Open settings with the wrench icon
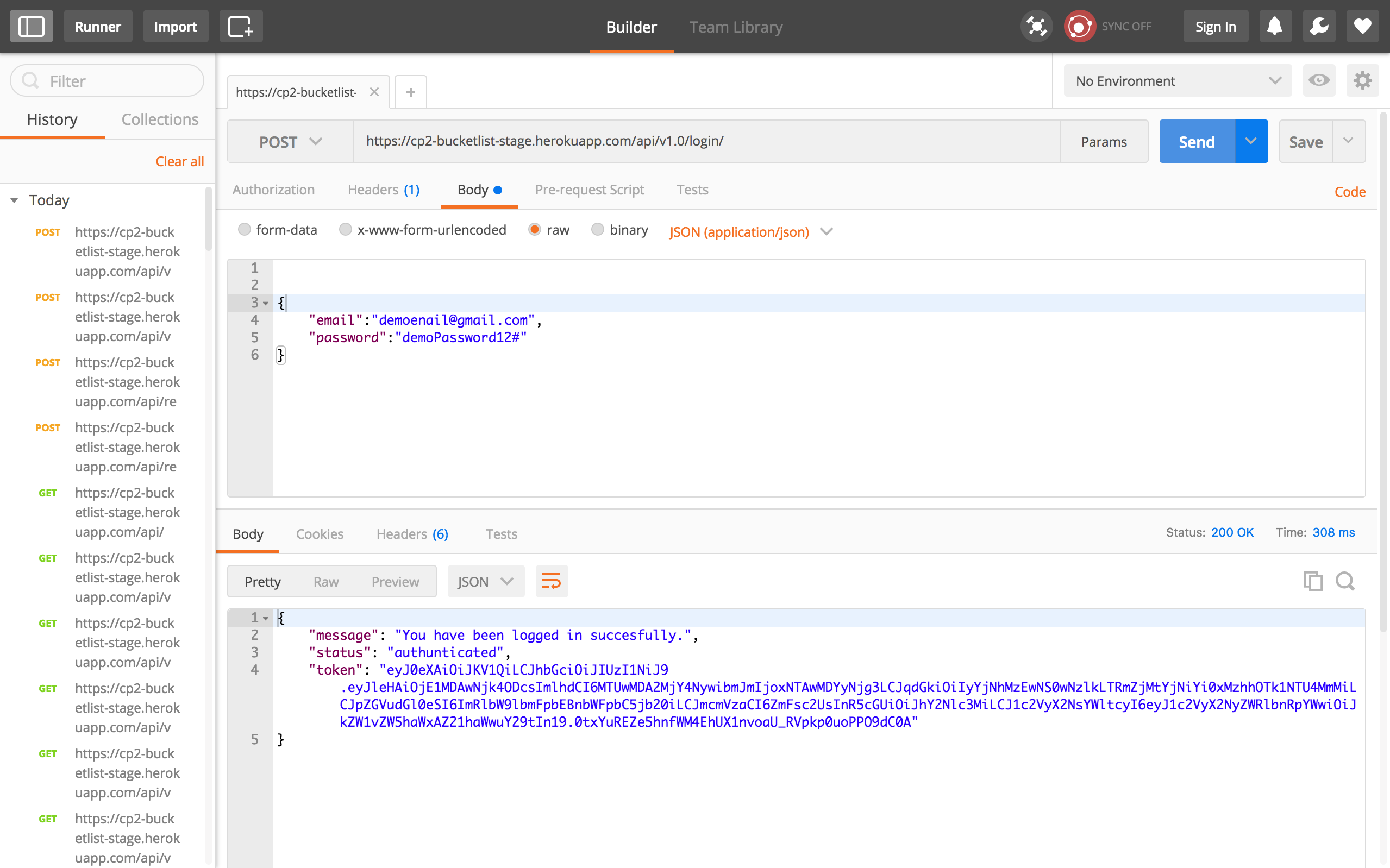The image size is (1390, 868). (1319, 27)
